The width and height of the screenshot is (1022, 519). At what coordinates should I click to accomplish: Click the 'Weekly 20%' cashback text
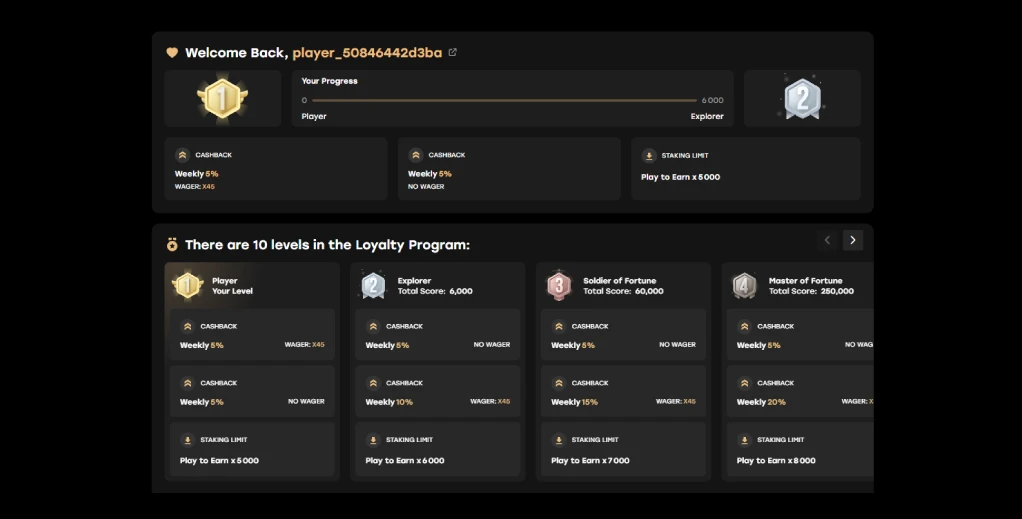click(761, 402)
